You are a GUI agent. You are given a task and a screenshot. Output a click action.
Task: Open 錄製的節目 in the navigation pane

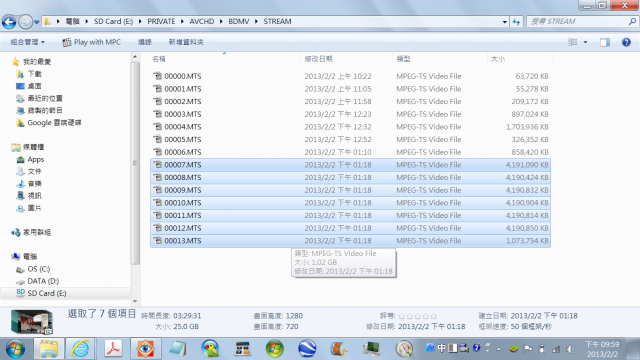pyautogui.click(x=40, y=111)
